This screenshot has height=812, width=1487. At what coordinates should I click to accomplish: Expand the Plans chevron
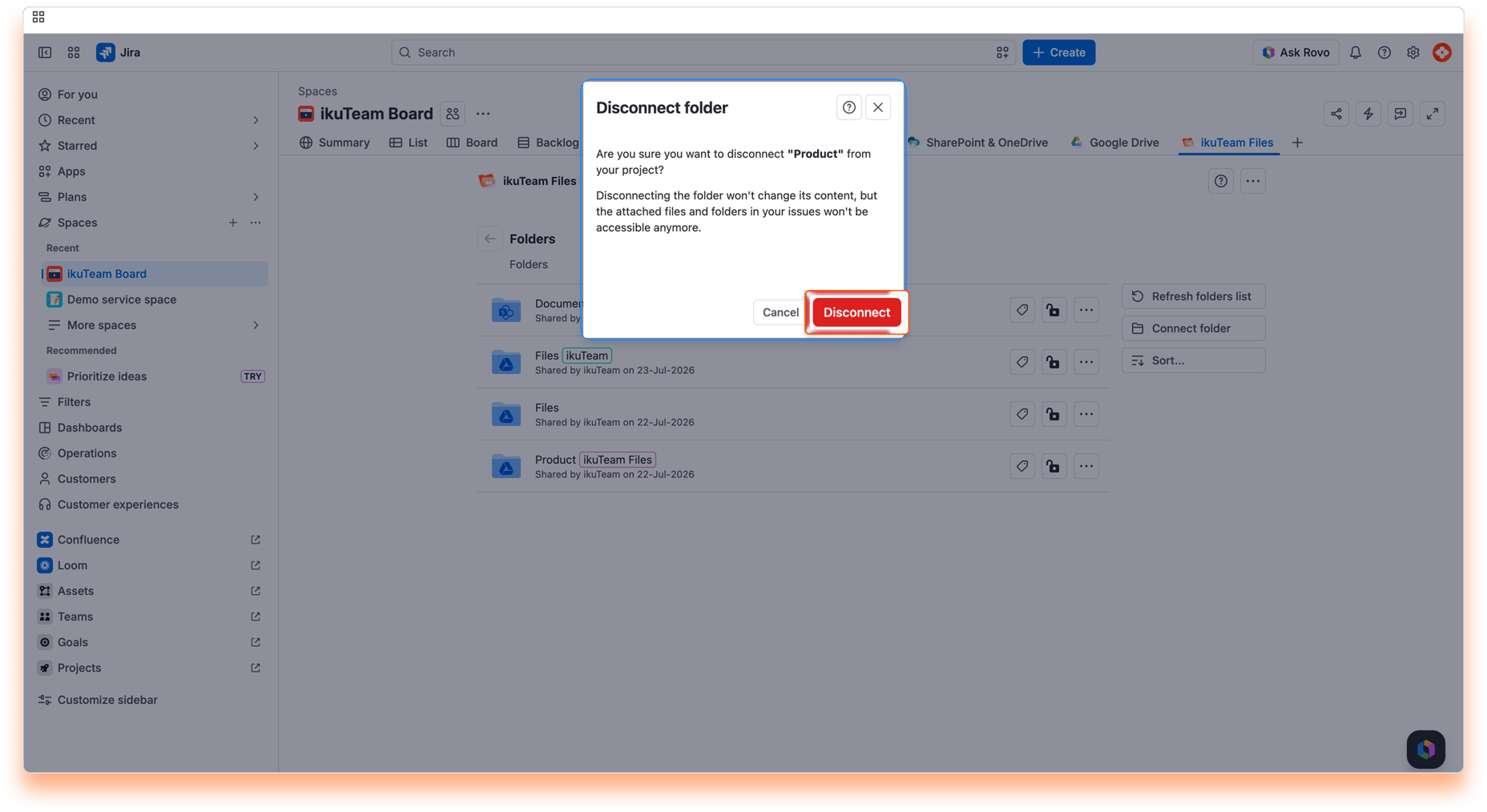[x=256, y=197]
